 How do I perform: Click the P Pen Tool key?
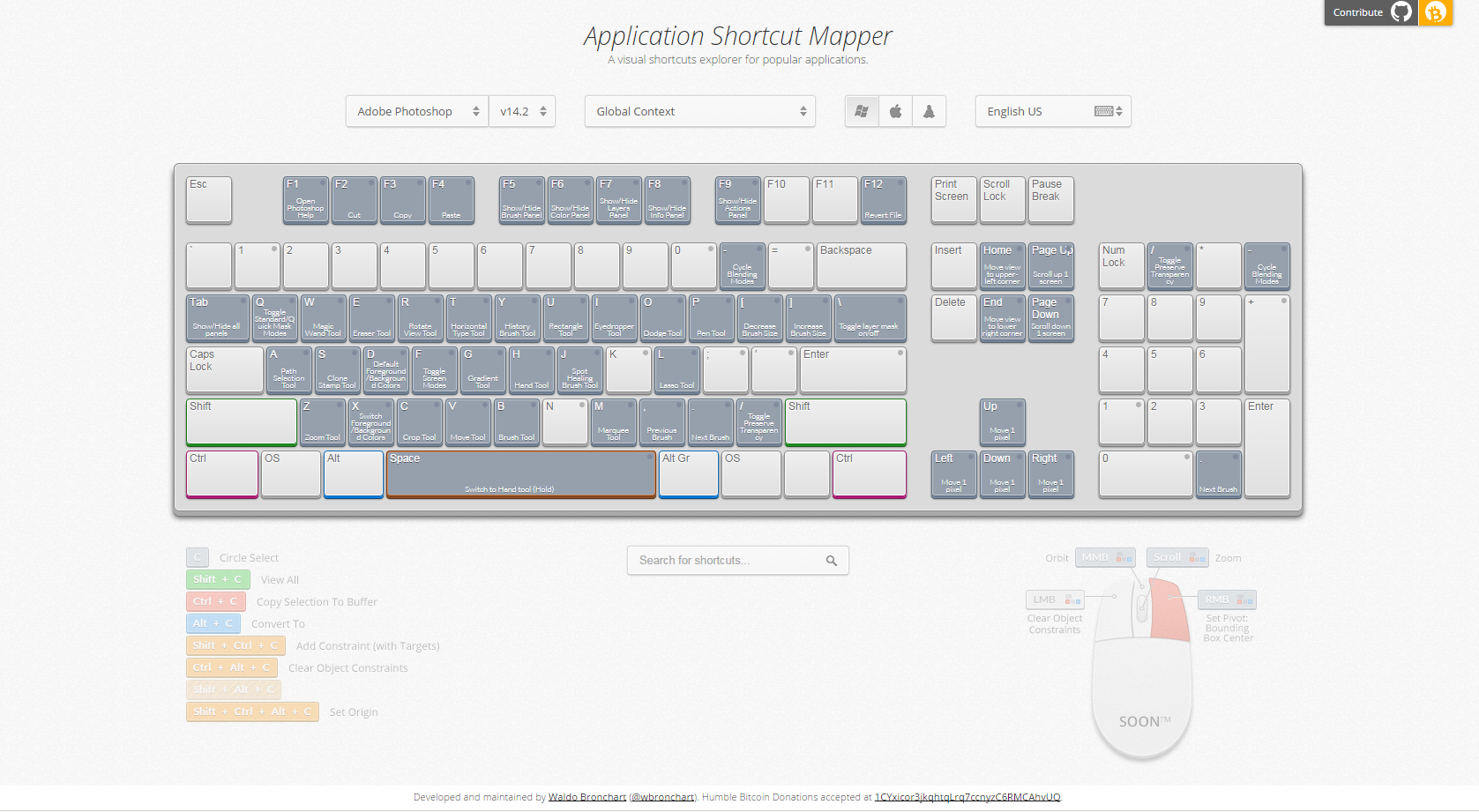(x=712, y=318)
